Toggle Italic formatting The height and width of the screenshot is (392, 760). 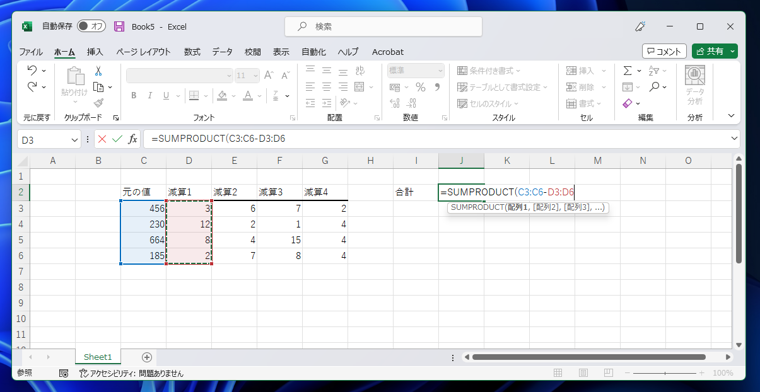[150, 96]
